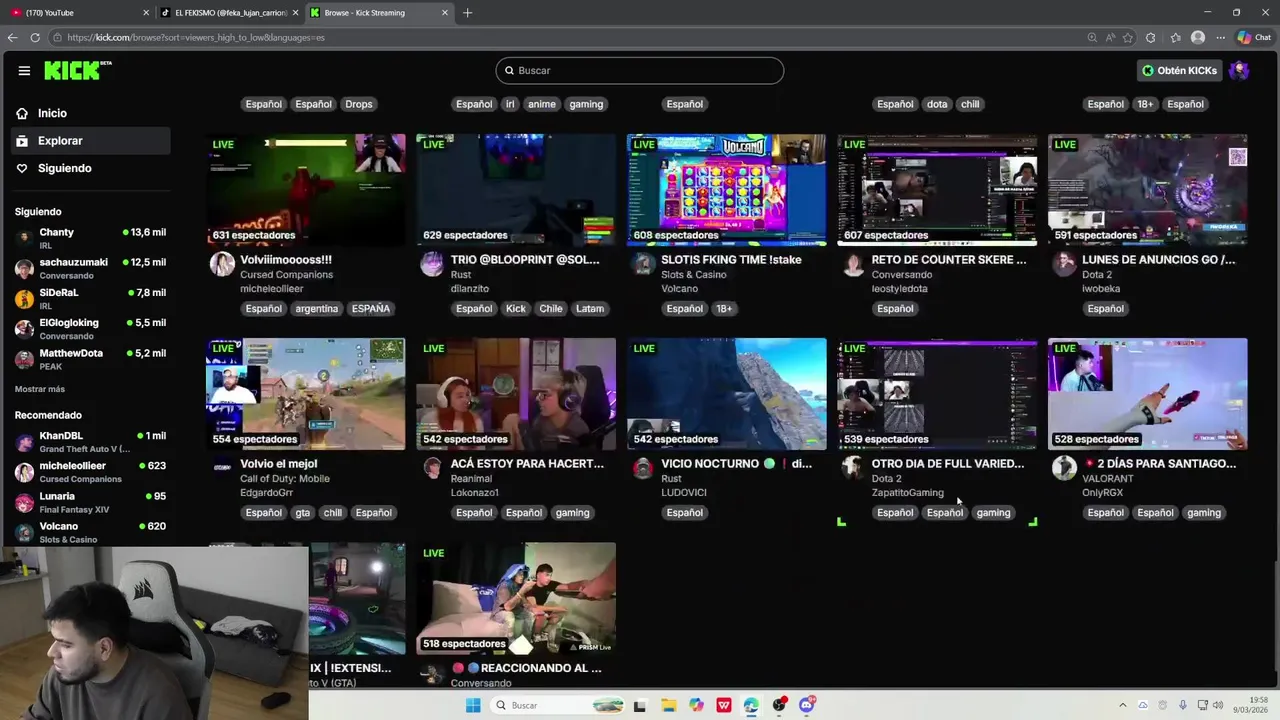This screenshot has height=720, width=1280.
Task: Open the RETO DE COUNTER SKERE stream thumbnail
Action: coord(937,190)
